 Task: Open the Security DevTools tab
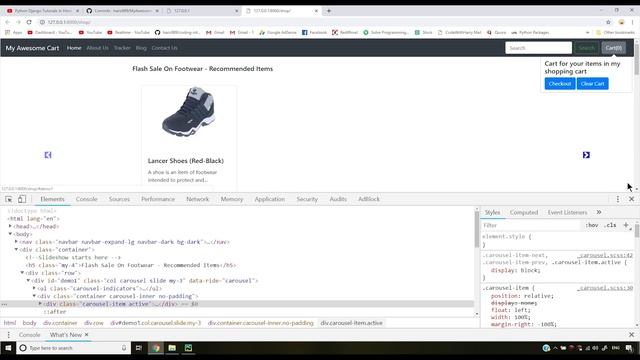tap(307, 199)
